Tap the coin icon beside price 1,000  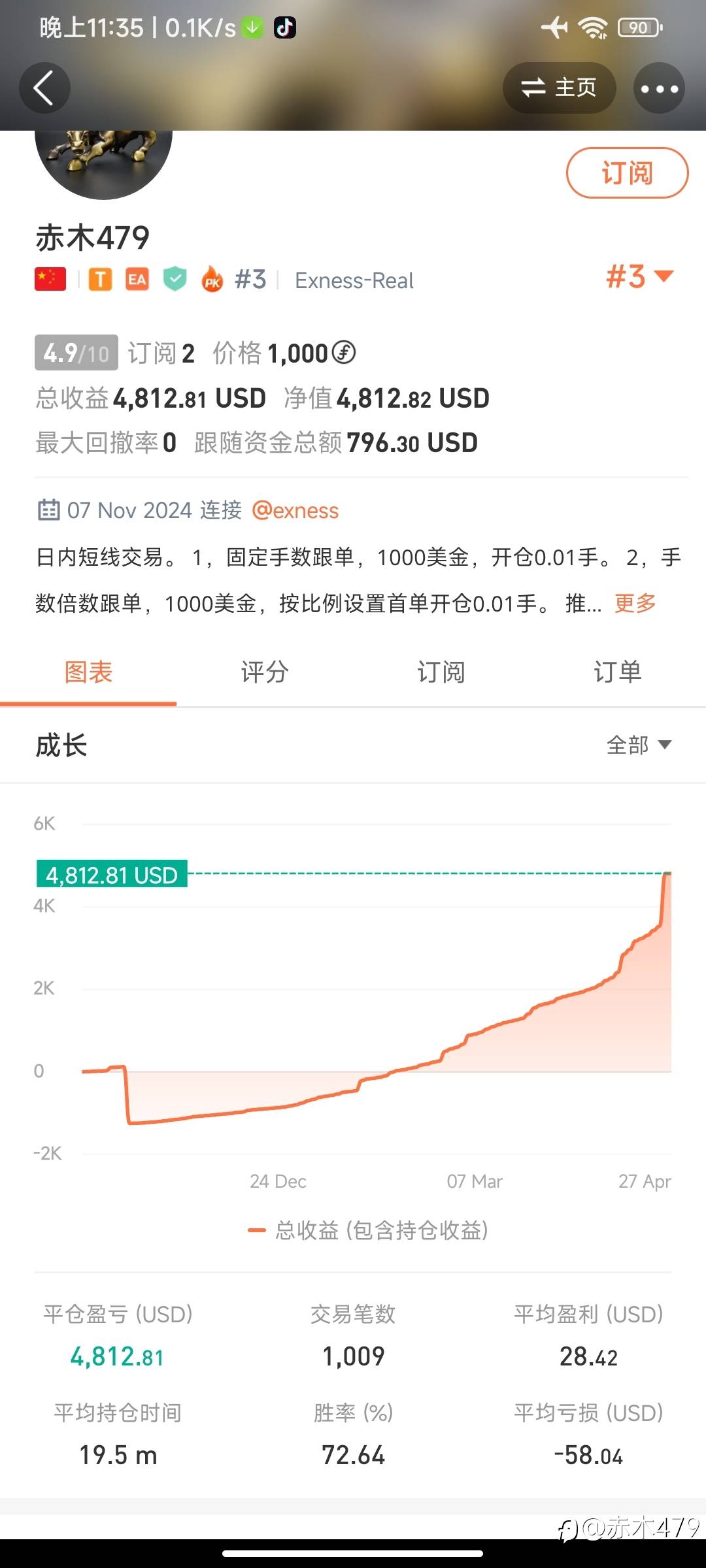(344, 353)
